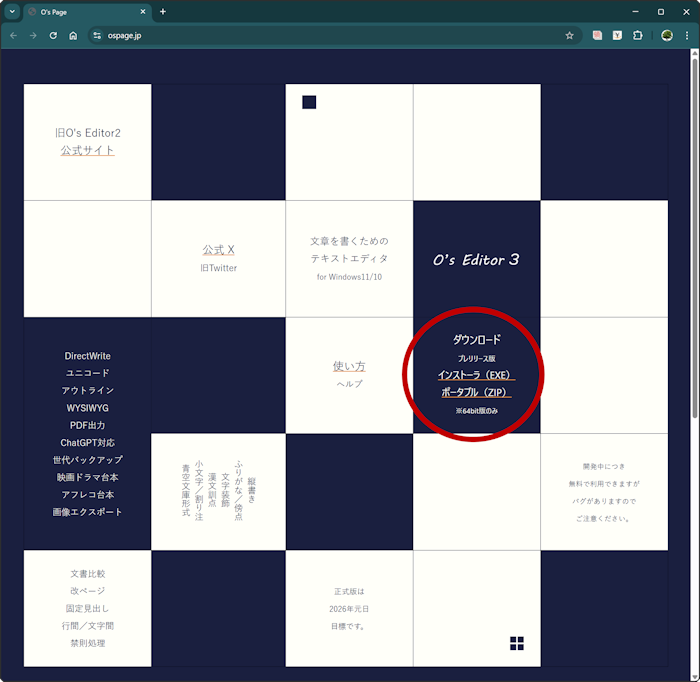Expand the tab search dropdown arrow
Image resolution: width=700 pixels, height=682 pixels.
click(x=13, y=11)
